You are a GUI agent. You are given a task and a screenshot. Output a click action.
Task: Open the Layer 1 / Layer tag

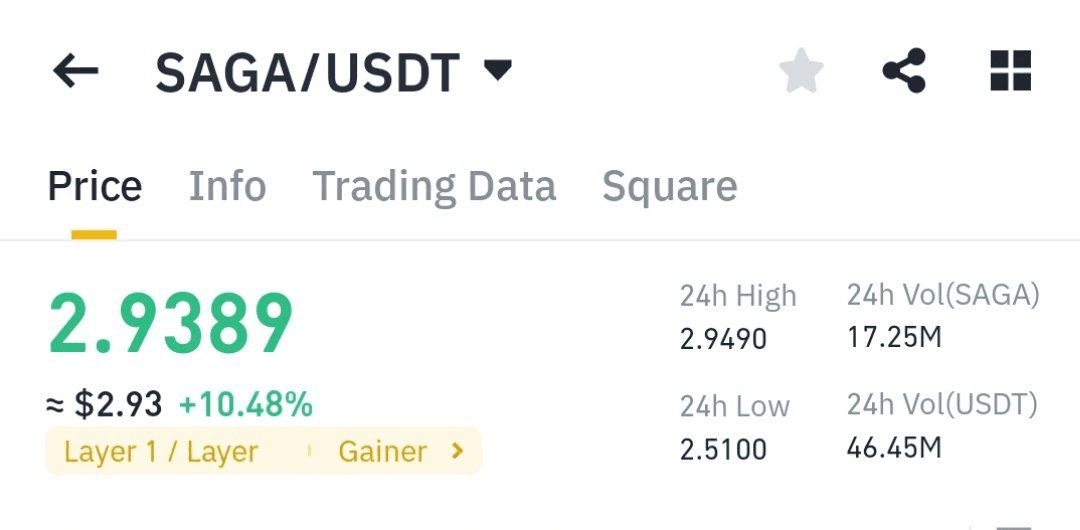tap(160, 452)
